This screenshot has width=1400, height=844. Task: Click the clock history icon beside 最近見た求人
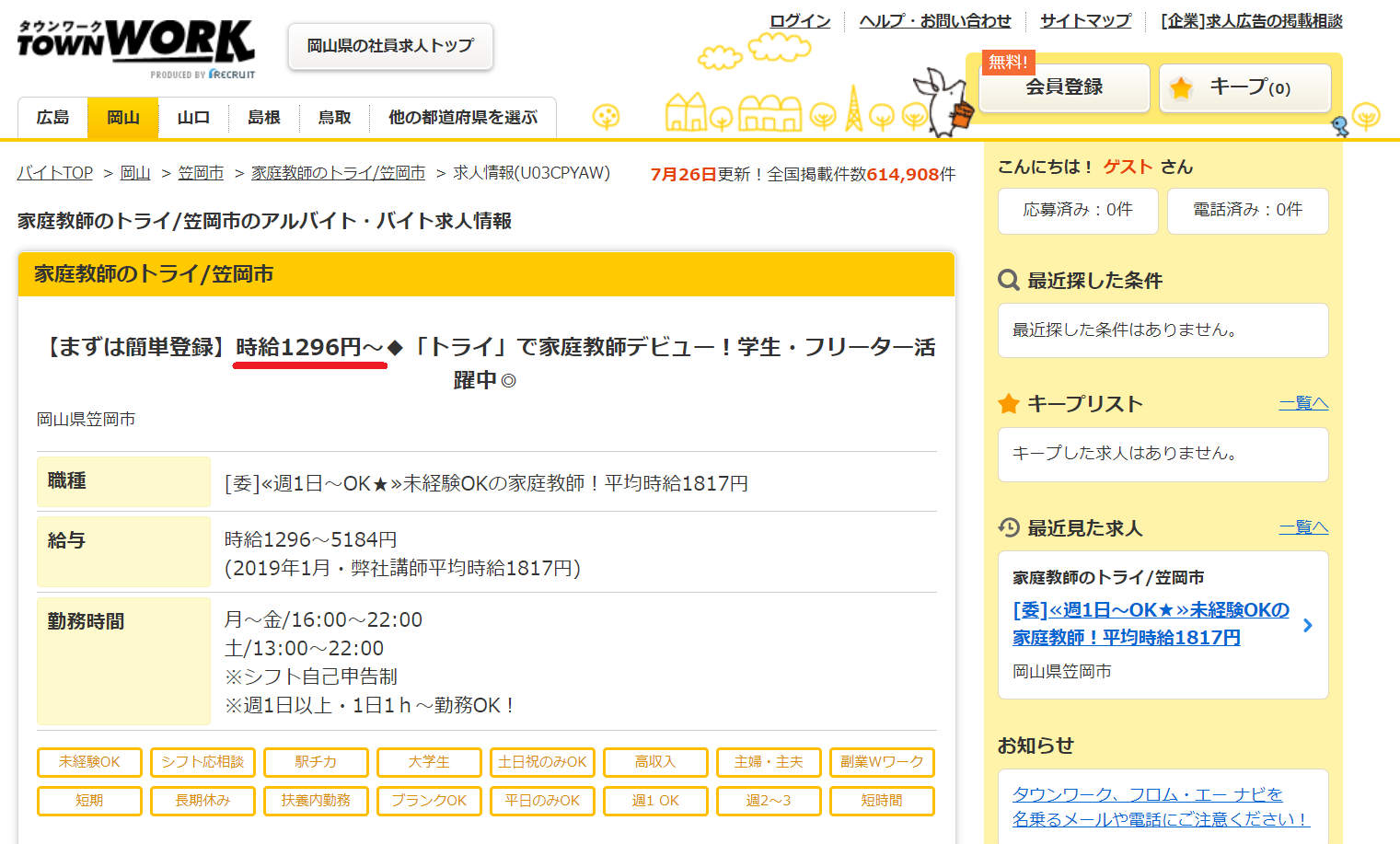tap(1009, 527)
